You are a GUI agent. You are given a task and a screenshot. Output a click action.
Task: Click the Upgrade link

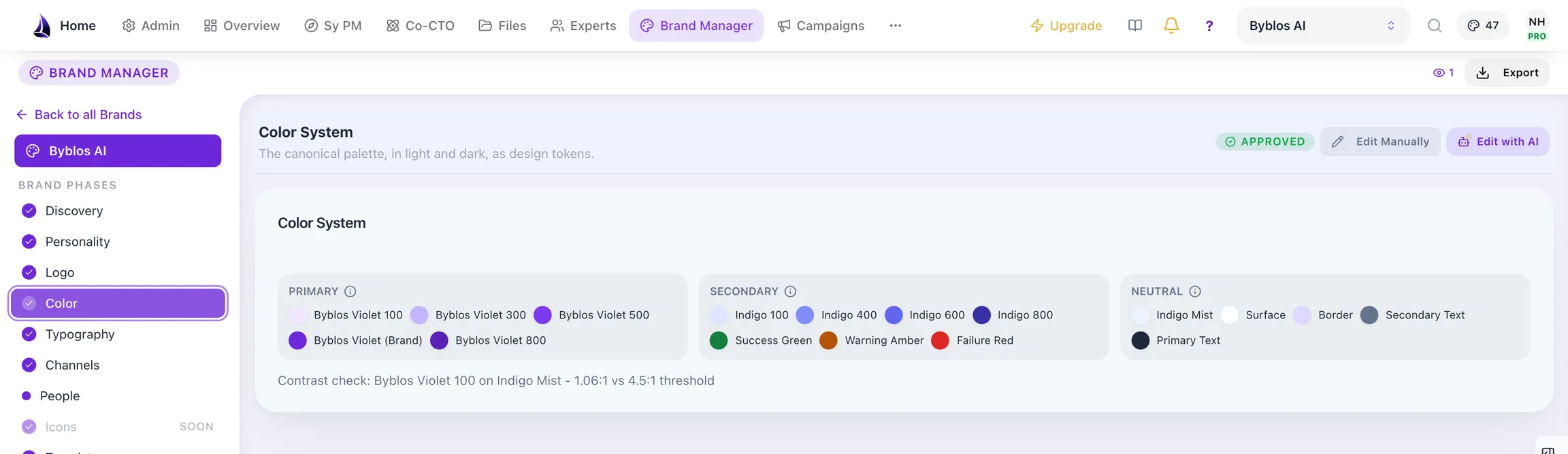(1066, 26)
